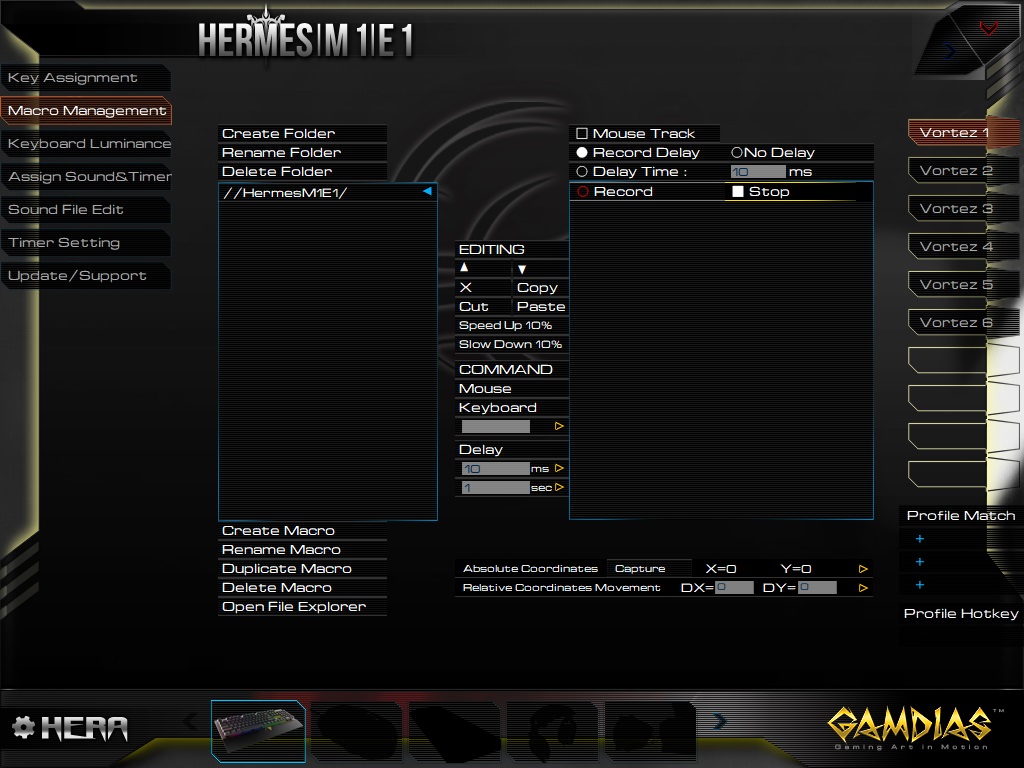This screenshot has height=768, width=1024.
Task: Select the Delay Time radio button
Action: (582, 171)
